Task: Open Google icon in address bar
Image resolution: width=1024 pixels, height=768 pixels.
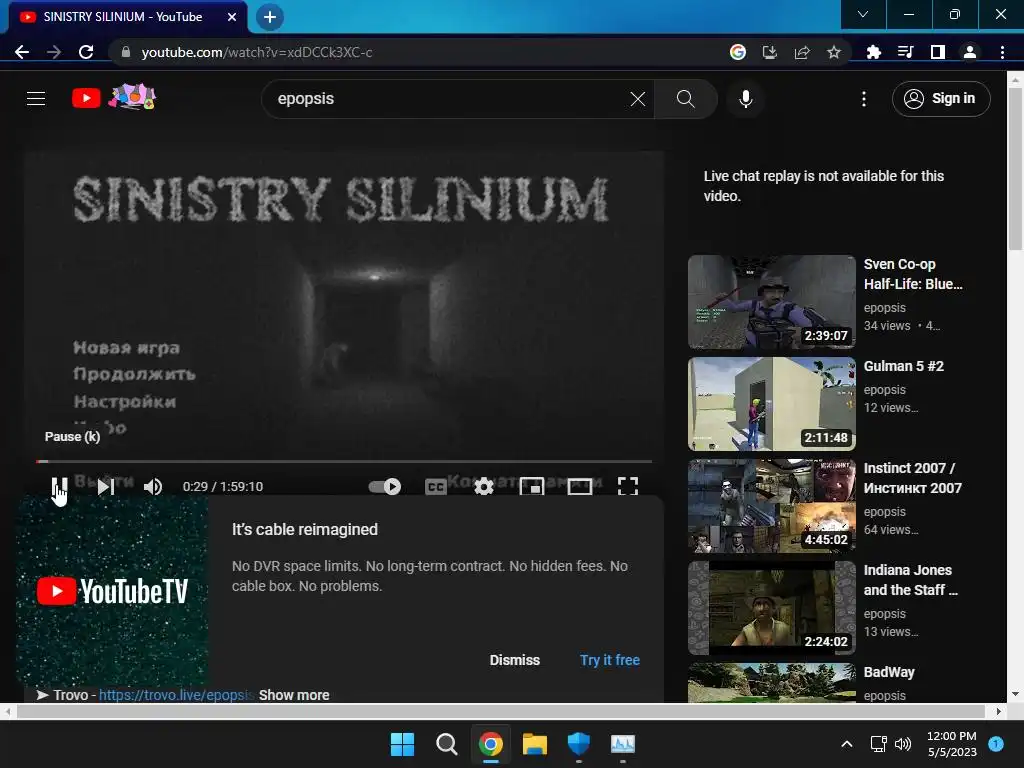Action: point(738,52)
